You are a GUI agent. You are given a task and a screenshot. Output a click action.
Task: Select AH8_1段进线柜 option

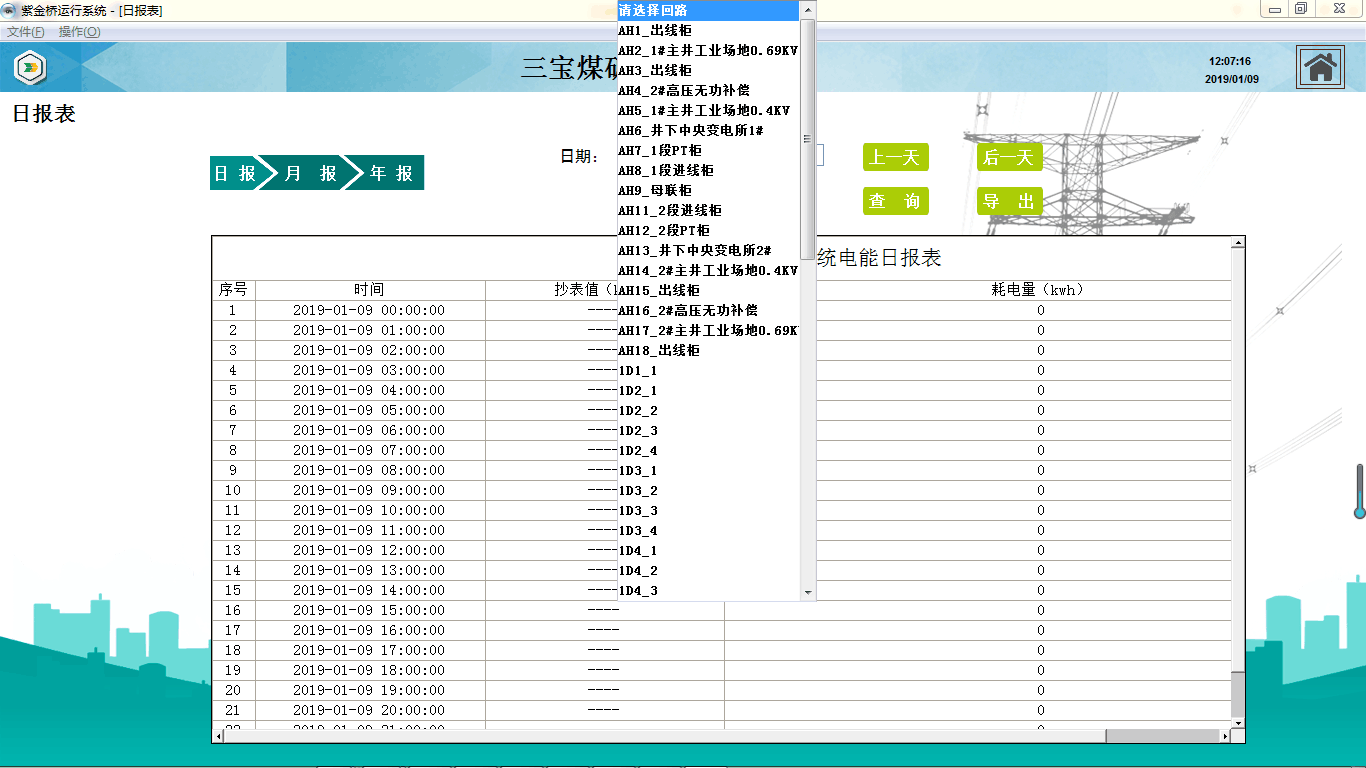point(666,171)
